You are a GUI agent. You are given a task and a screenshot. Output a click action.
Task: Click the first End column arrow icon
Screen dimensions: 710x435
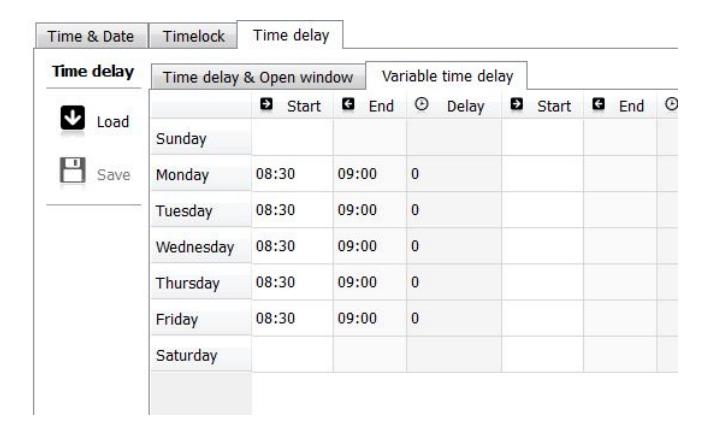(x=348, y=105)
